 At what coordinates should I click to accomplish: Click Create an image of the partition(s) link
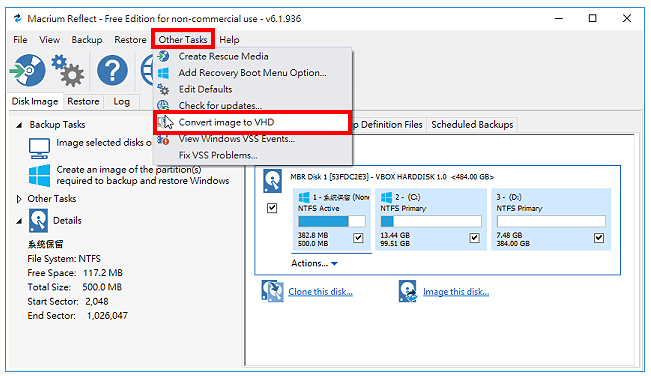click(143, 175)
